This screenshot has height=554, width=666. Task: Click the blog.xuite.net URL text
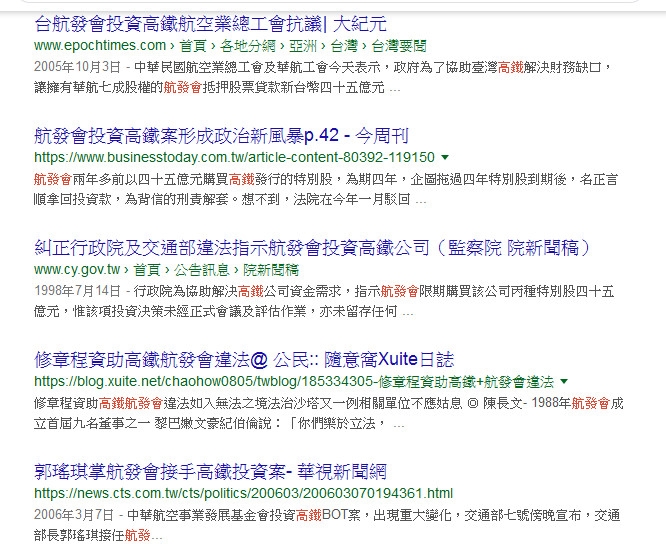pos(294,382)
